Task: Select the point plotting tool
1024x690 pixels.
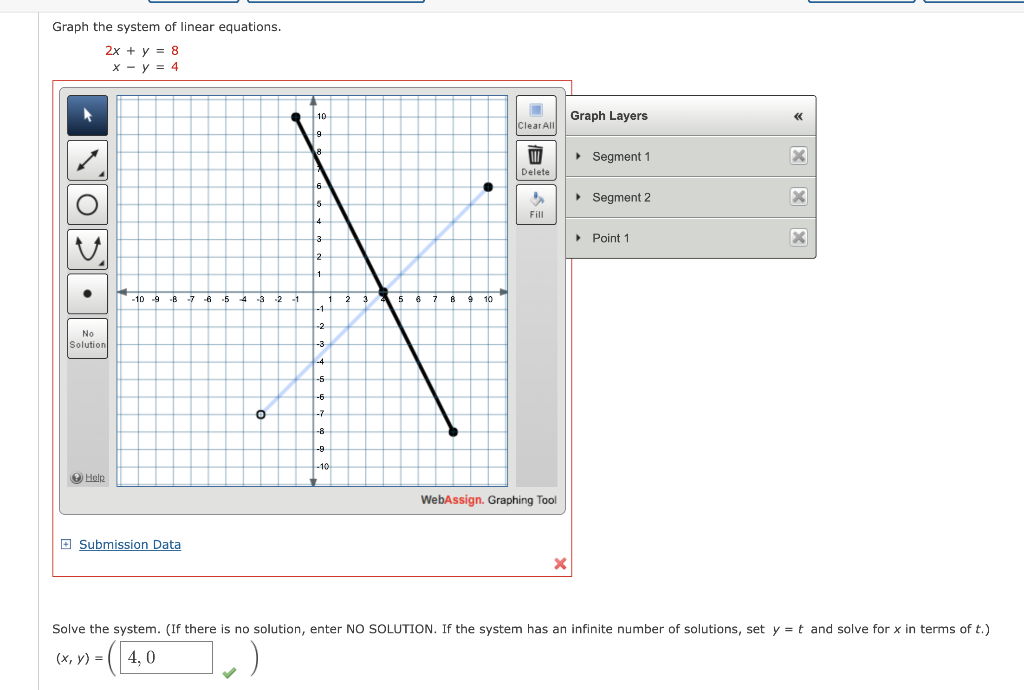Action: click(87, 292)
